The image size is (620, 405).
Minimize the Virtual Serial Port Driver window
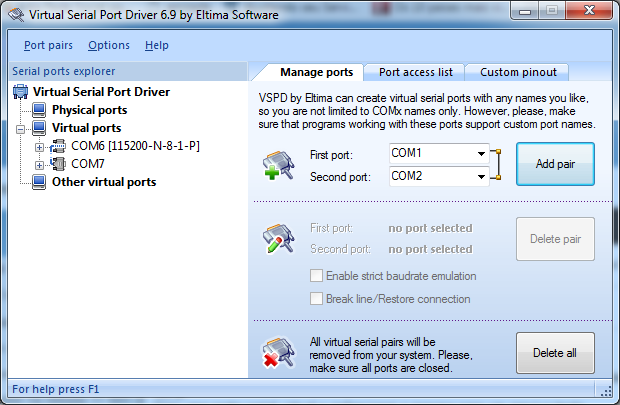[x=525, y=11]
